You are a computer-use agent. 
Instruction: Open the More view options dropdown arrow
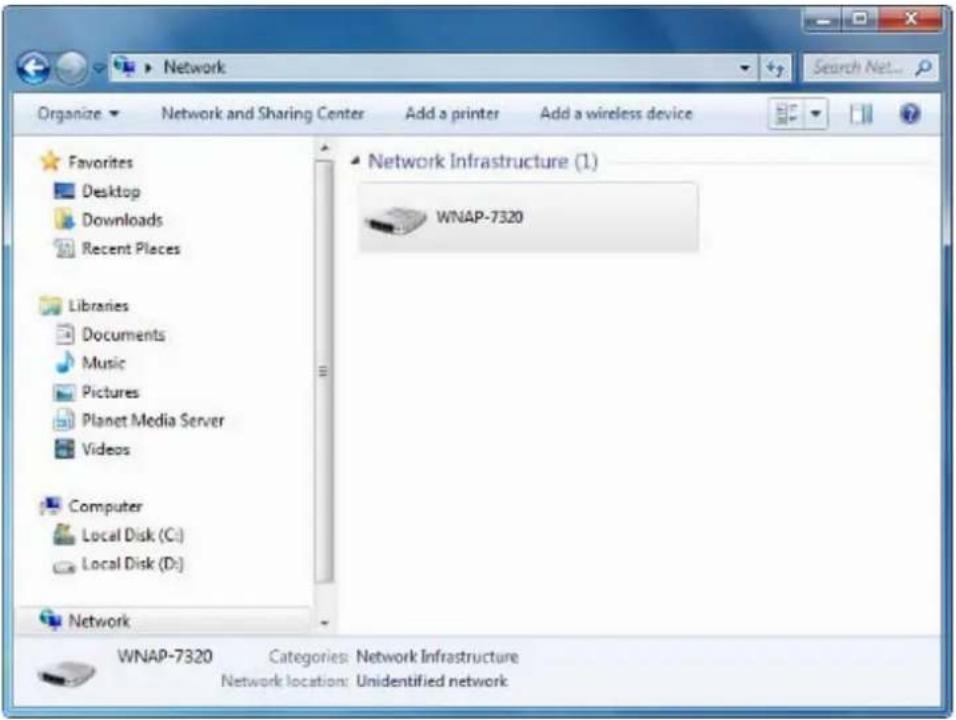pyautogui.click(x=816, y=114)
